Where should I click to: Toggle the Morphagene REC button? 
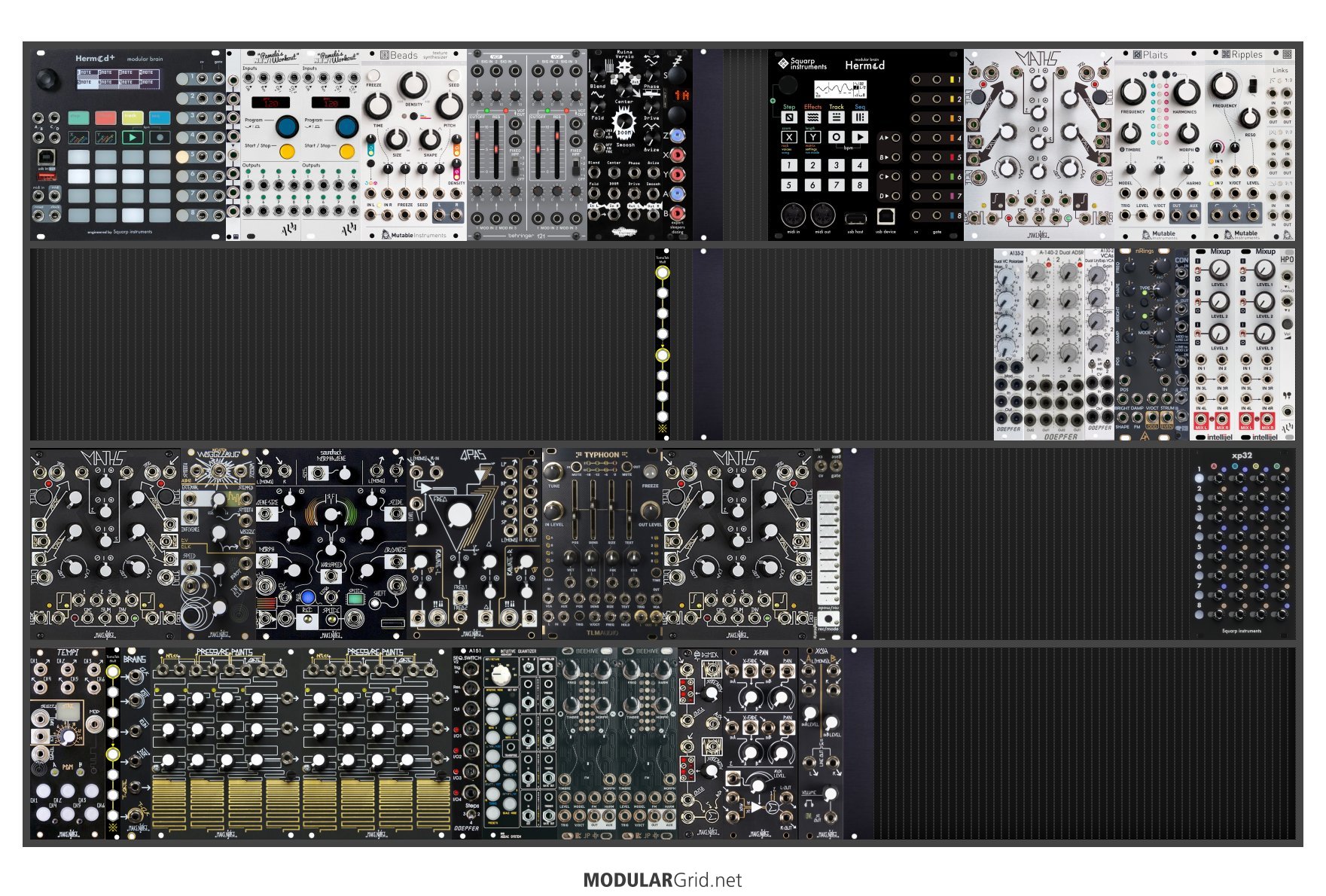click(307, 619)
